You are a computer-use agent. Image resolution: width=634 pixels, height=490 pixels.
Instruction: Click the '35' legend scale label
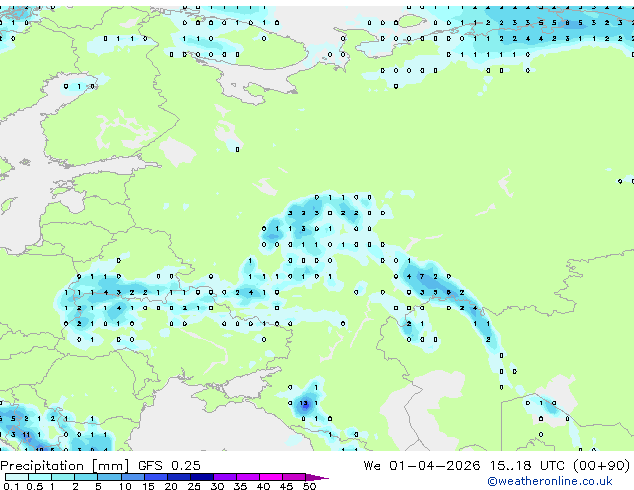point(241,486)
